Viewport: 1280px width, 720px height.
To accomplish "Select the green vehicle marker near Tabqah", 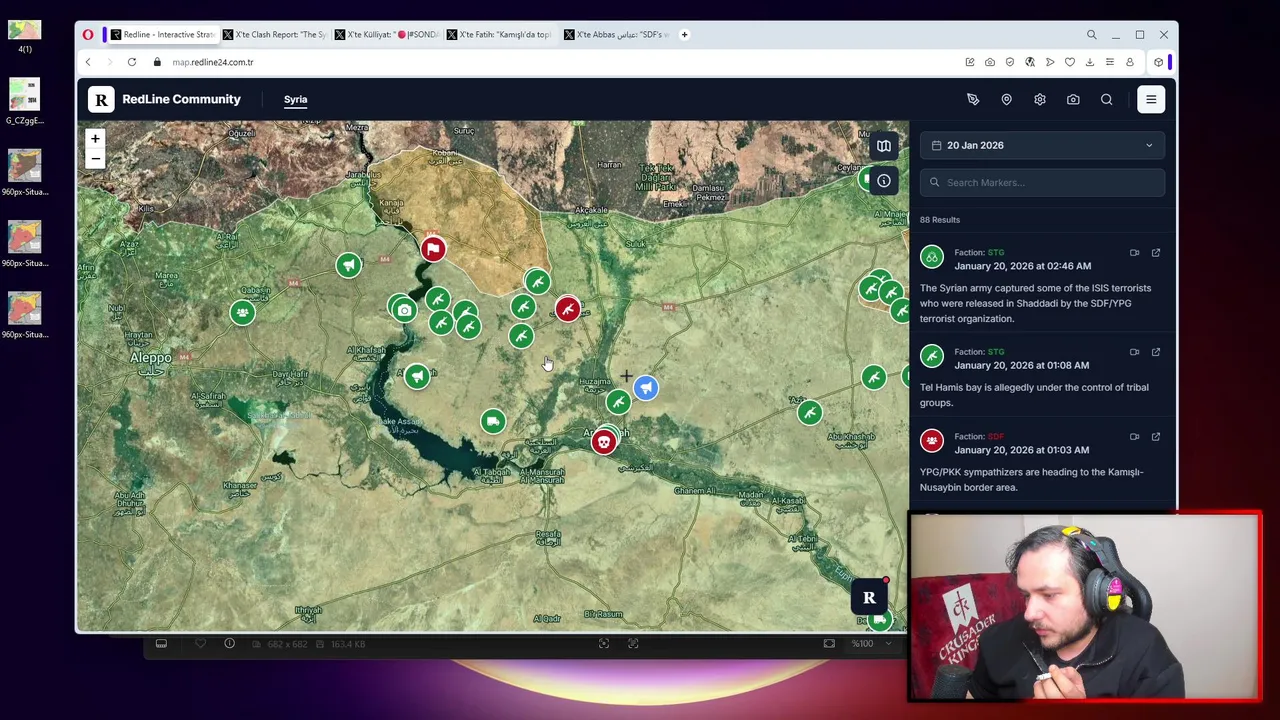I will (493, 421).
